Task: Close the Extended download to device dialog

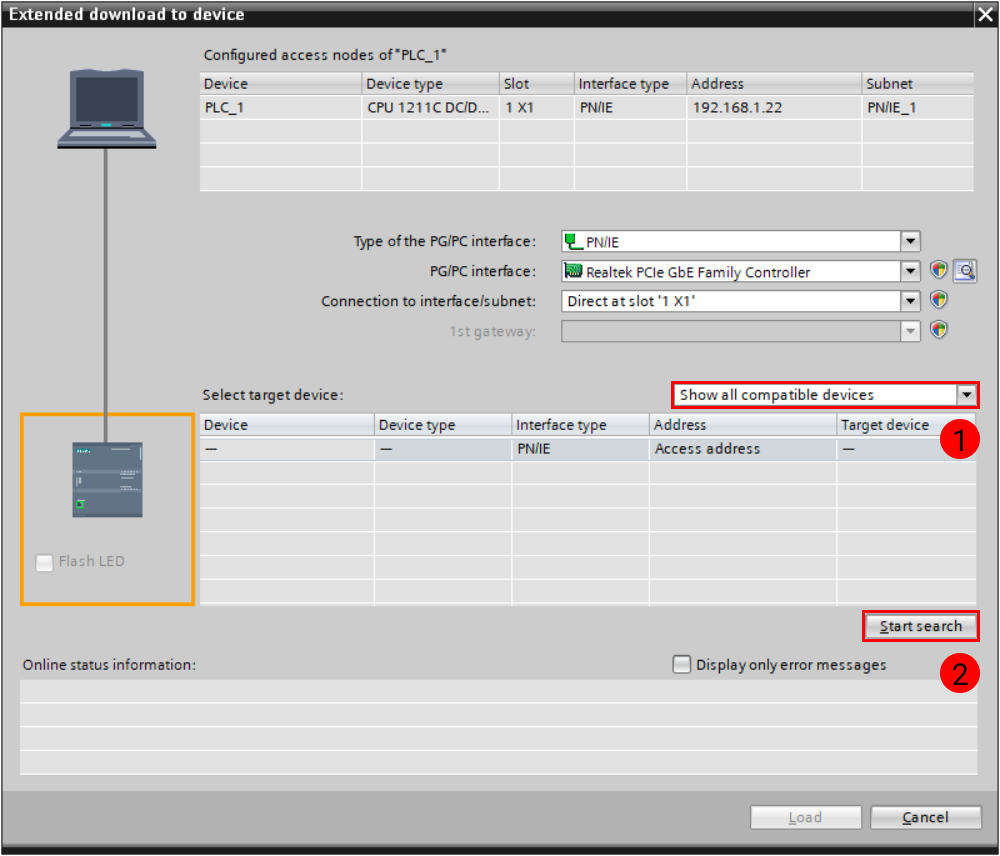Action: click(x=985, y=14)
